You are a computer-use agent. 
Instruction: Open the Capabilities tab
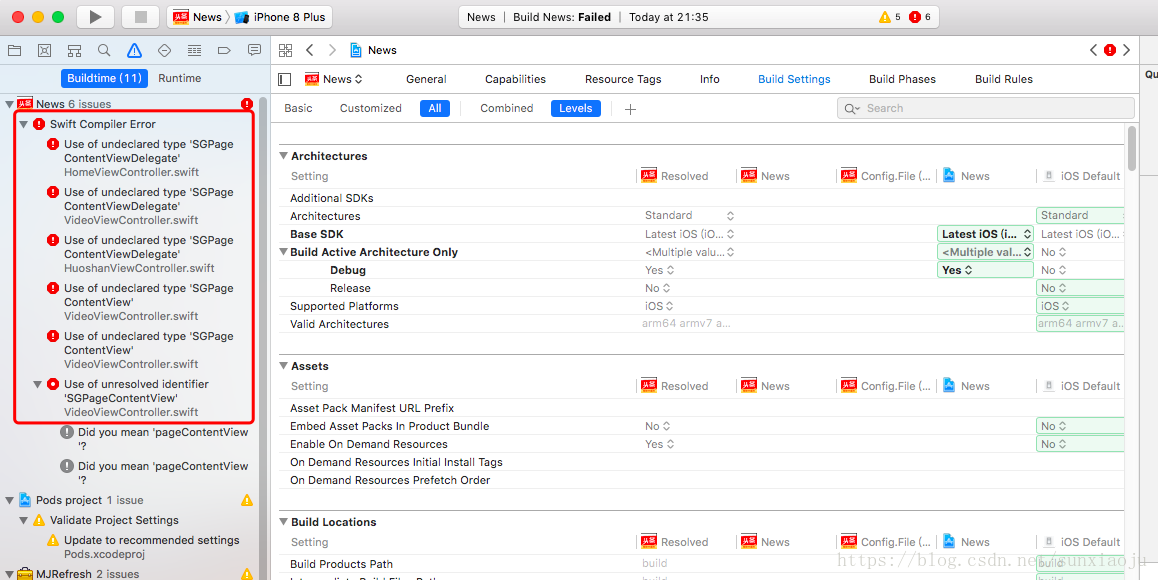coord(515,79)
